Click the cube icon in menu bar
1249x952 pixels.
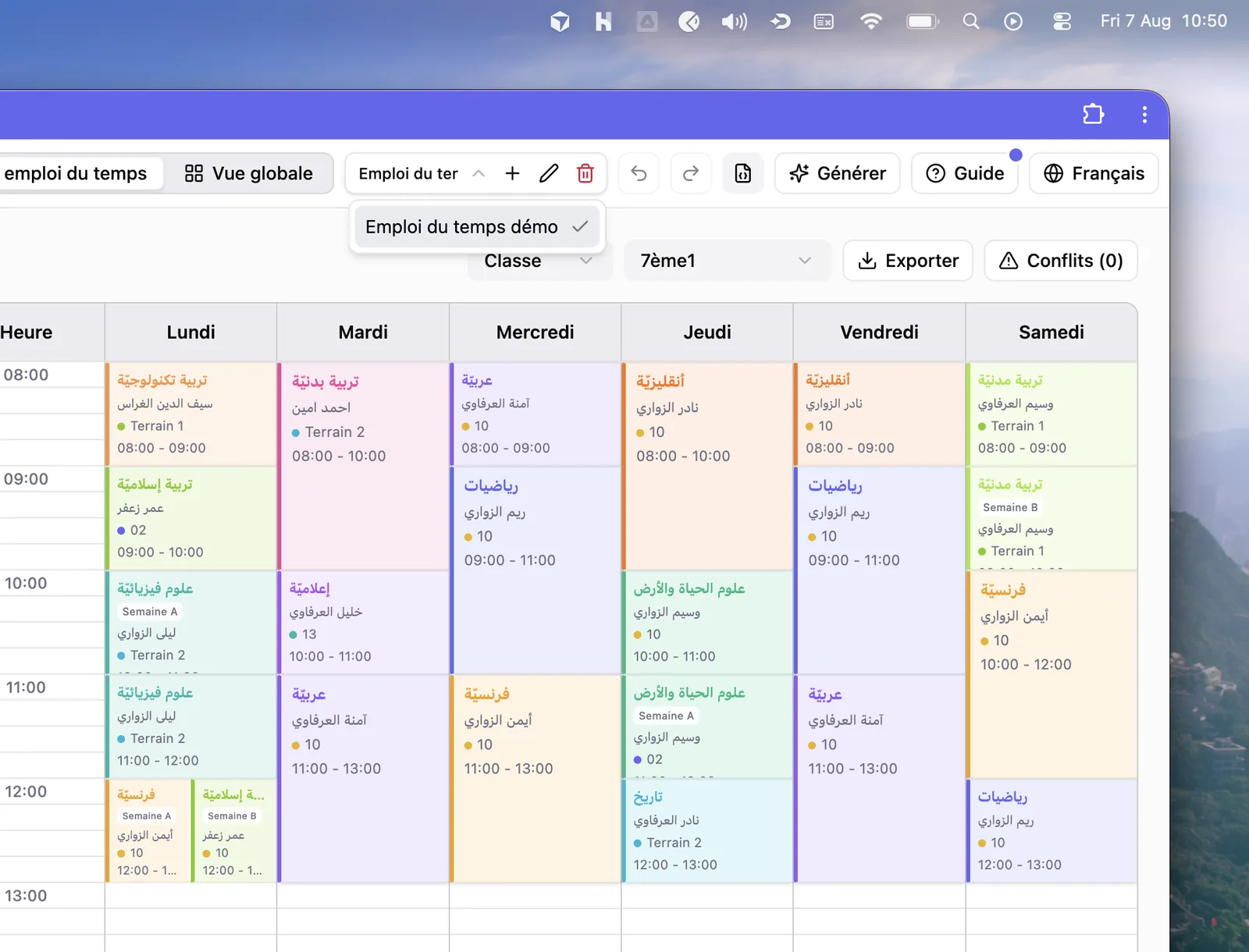pos(560,21)
